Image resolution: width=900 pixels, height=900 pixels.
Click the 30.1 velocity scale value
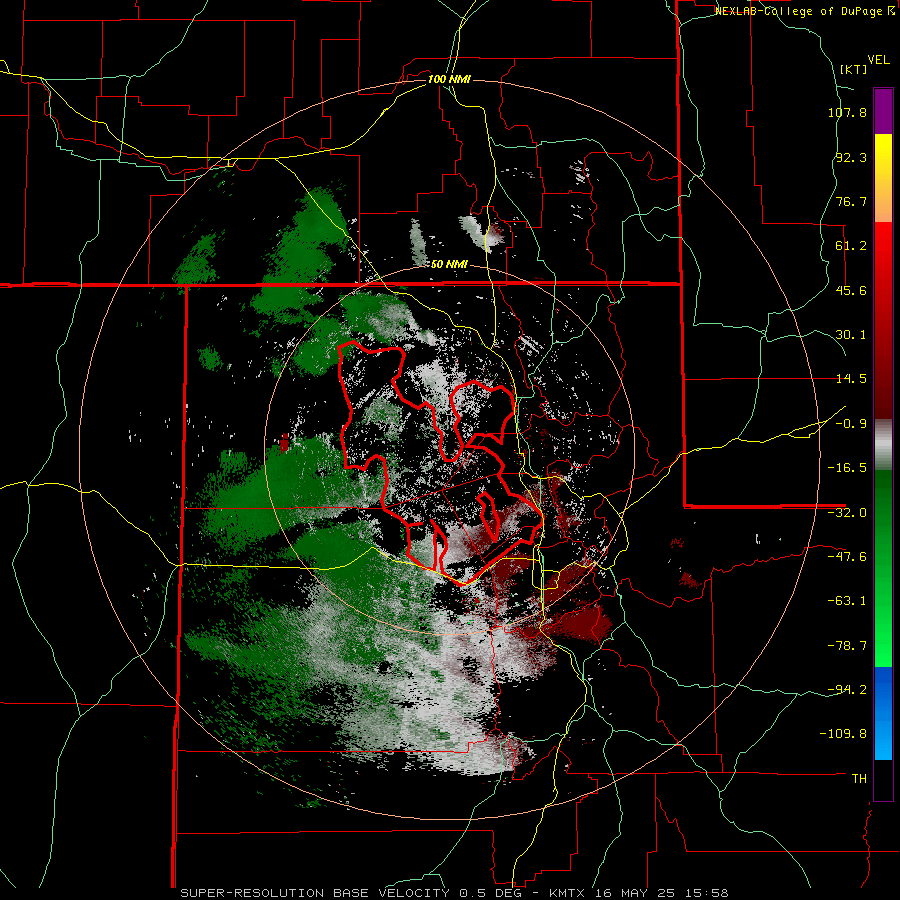click(x=851, y=335)
